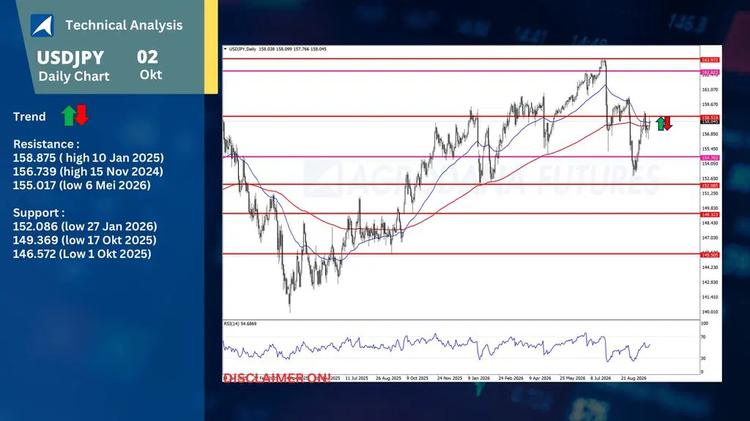Click the "24 Feb 2026" date axis label
This screenshot has width=750, height=421.
pos(511,378)
